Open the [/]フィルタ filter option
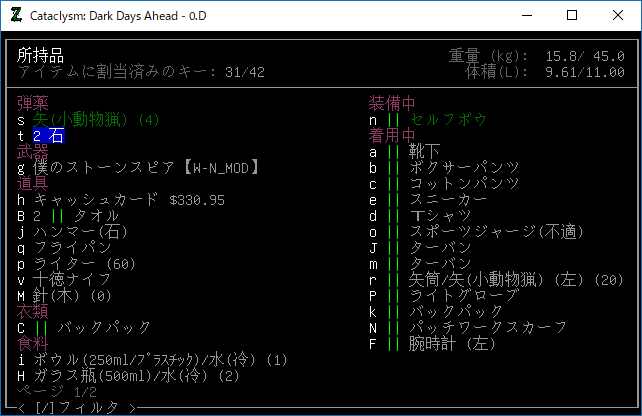This screenshot has width=642, height=416. point(76,407)
